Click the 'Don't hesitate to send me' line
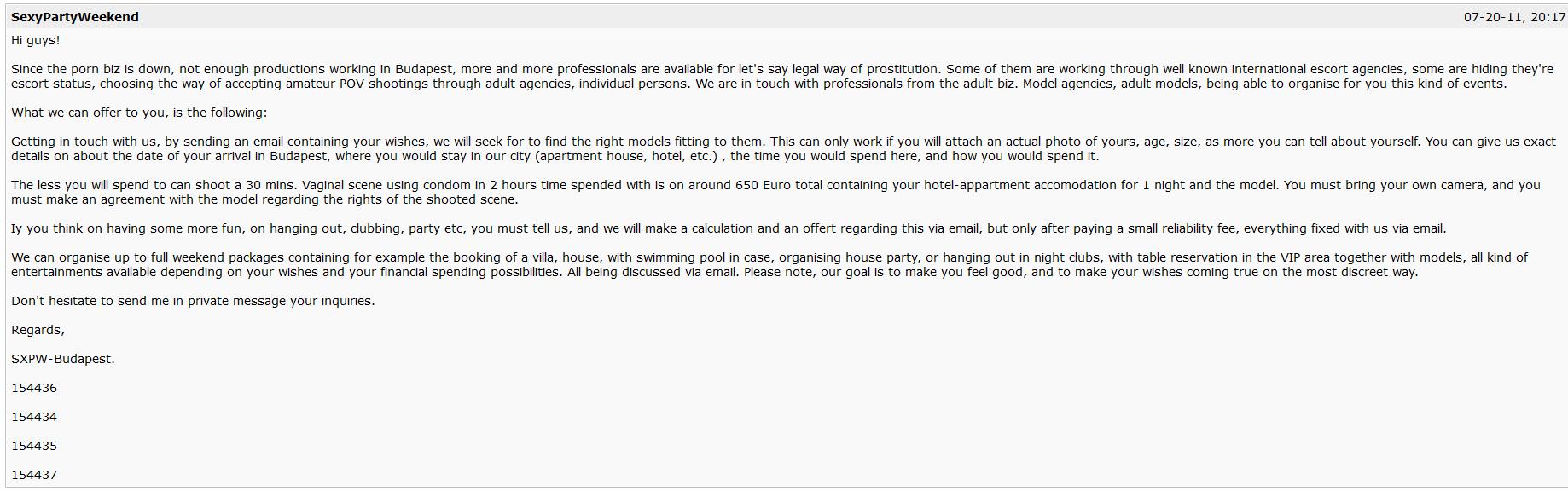This screenshot has height=491, width=1568. (193, 301)
